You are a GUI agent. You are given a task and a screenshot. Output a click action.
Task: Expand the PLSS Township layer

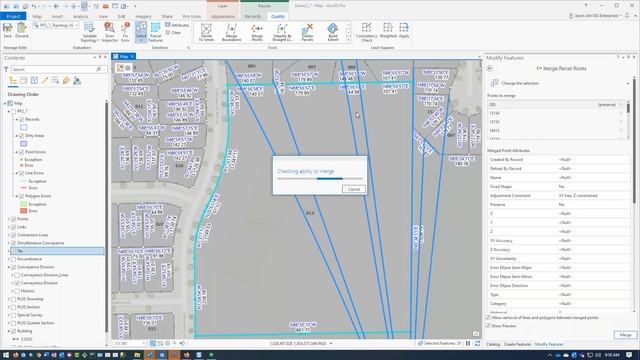[x=9, y=299]
